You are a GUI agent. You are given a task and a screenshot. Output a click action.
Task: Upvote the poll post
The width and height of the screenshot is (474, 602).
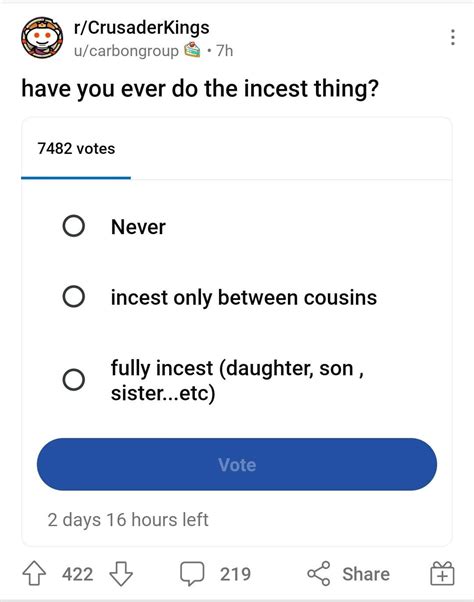[x=34, y=574]
